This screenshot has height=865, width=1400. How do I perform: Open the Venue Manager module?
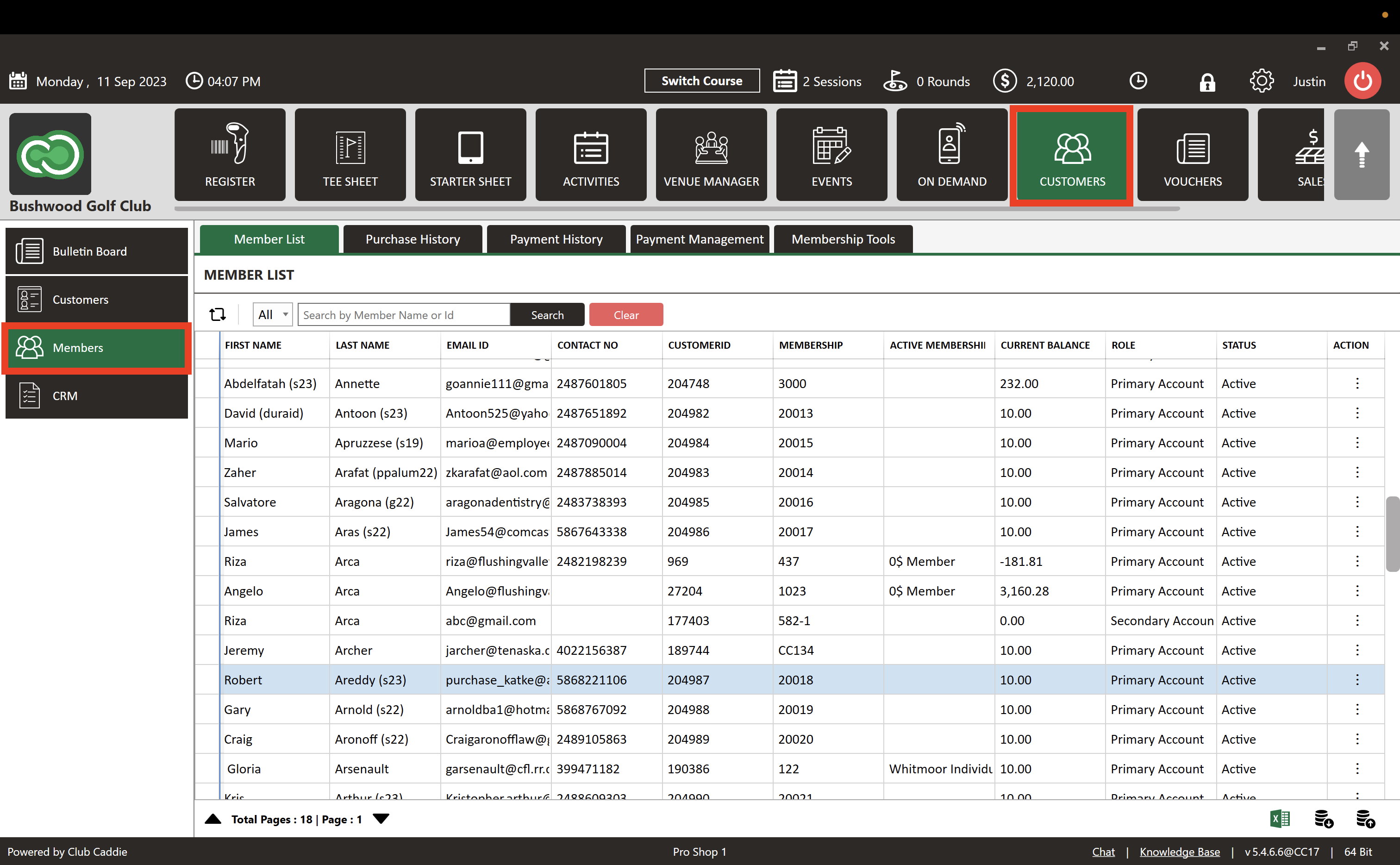pyautogui.click(x=711, y=155)
